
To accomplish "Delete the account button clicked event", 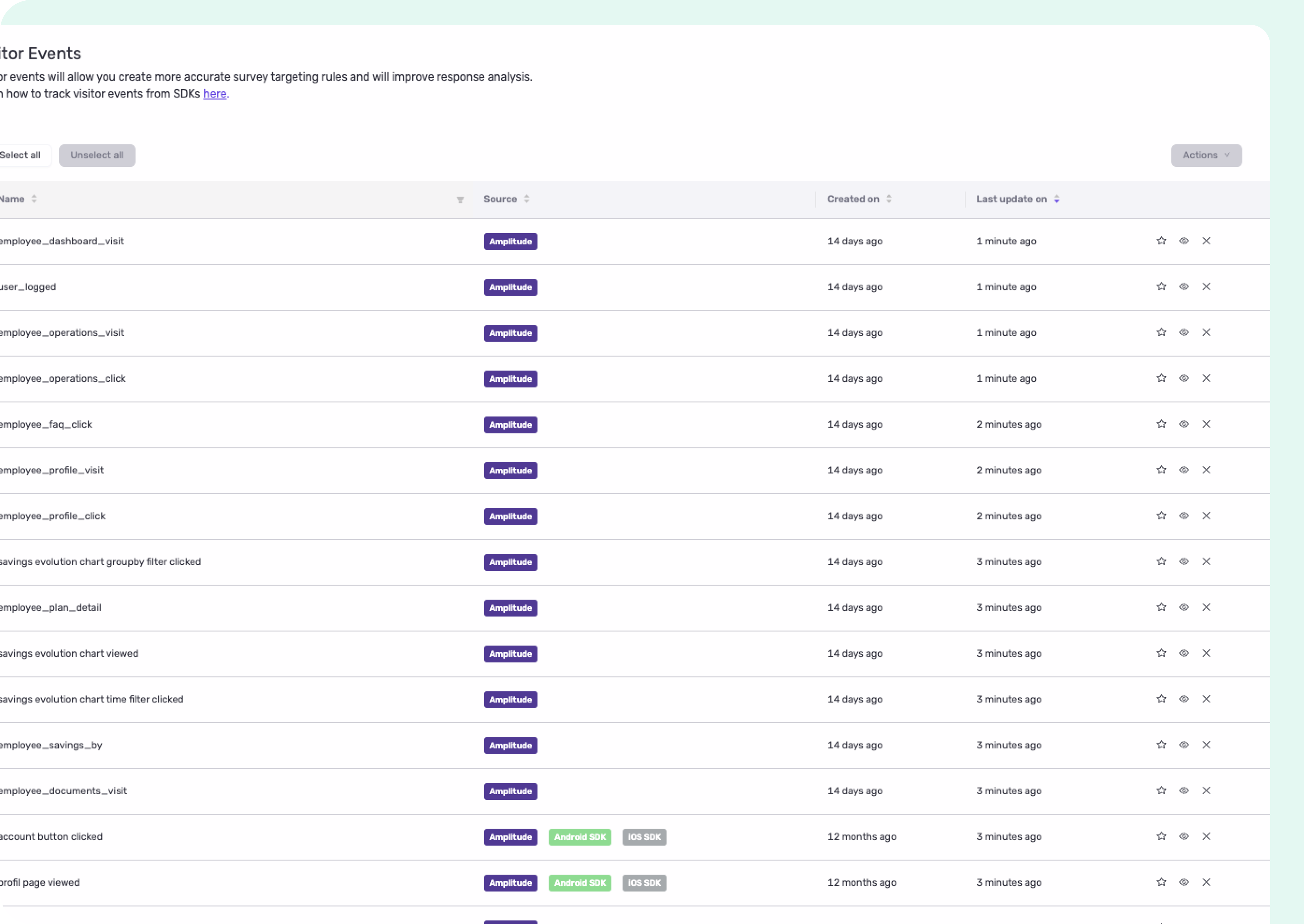I will point(1207,836).
